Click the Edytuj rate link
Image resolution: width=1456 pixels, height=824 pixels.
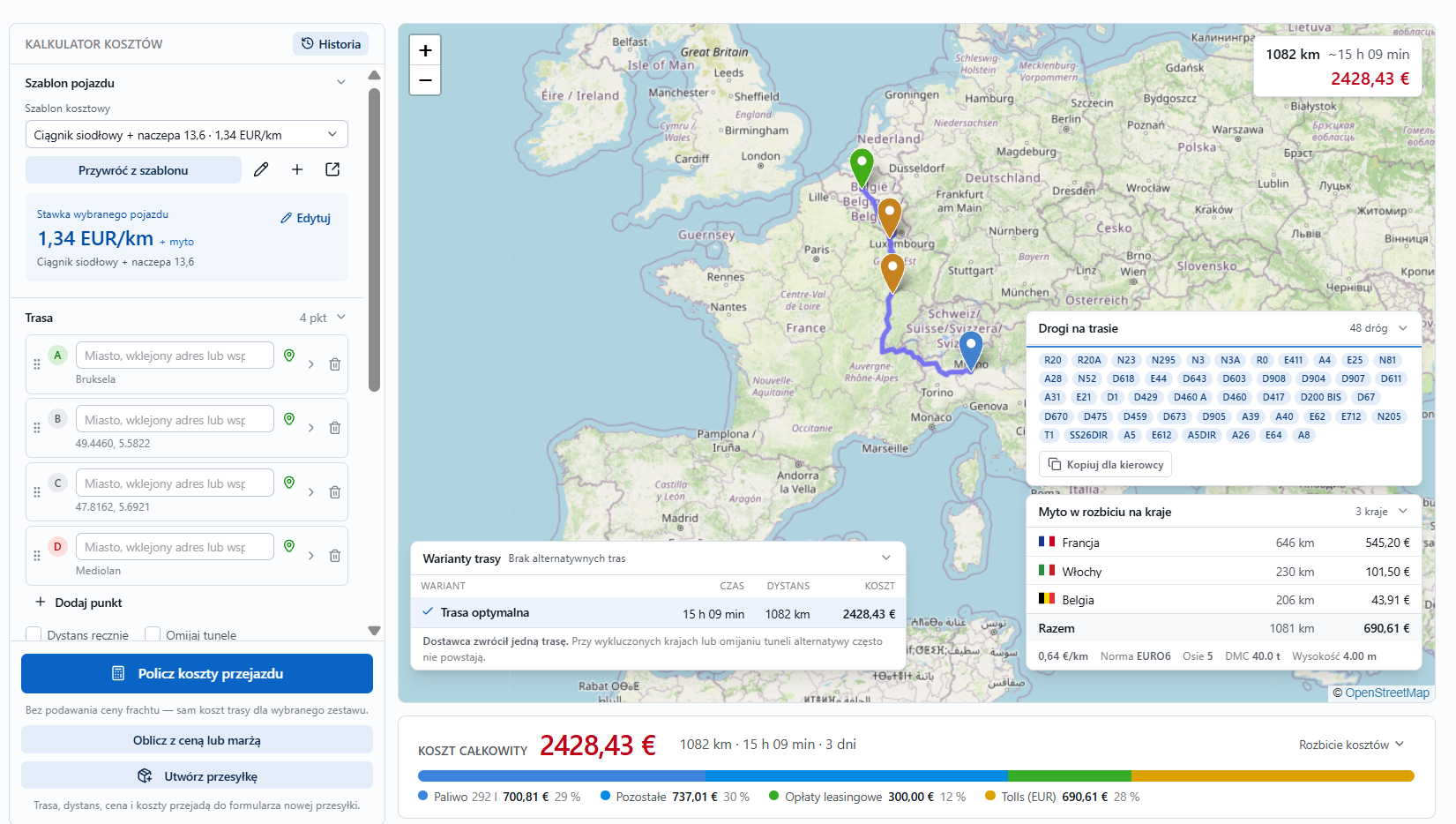point(306,218)
